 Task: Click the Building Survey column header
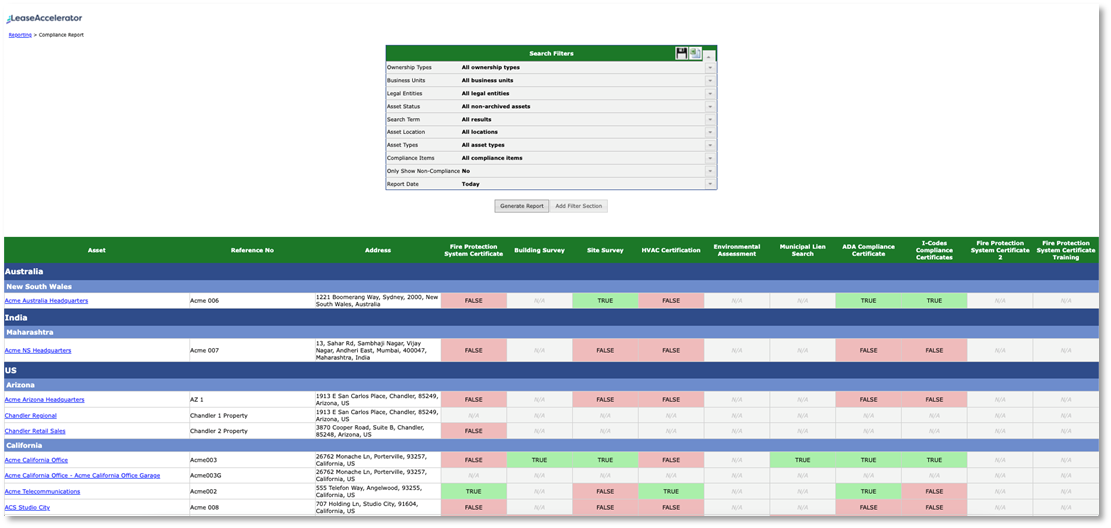(539, 250)
